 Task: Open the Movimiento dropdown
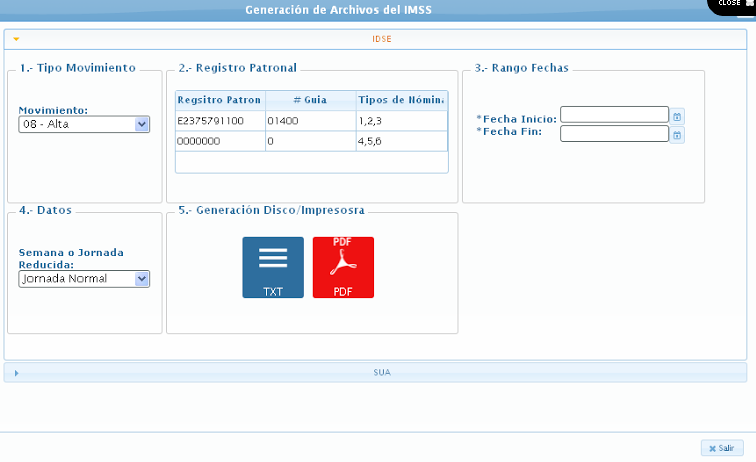coord(141,124)
